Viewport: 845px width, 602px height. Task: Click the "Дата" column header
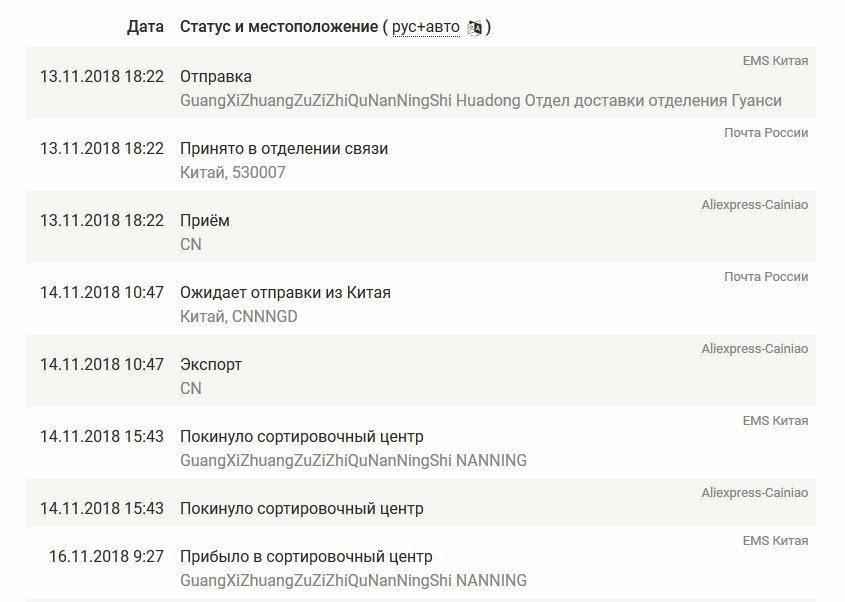point(145,27)
